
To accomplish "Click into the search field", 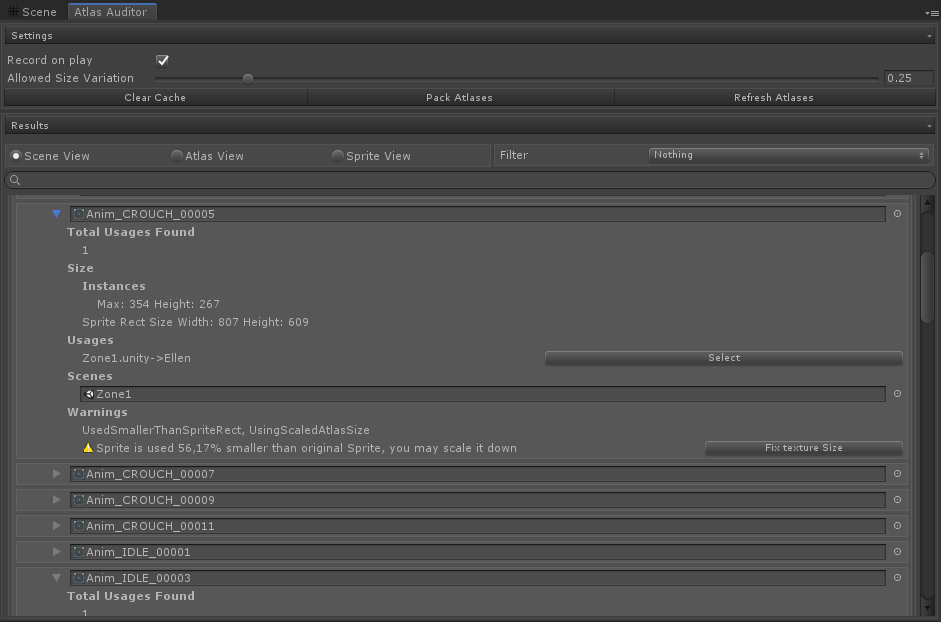I will (x=470, y=181).
